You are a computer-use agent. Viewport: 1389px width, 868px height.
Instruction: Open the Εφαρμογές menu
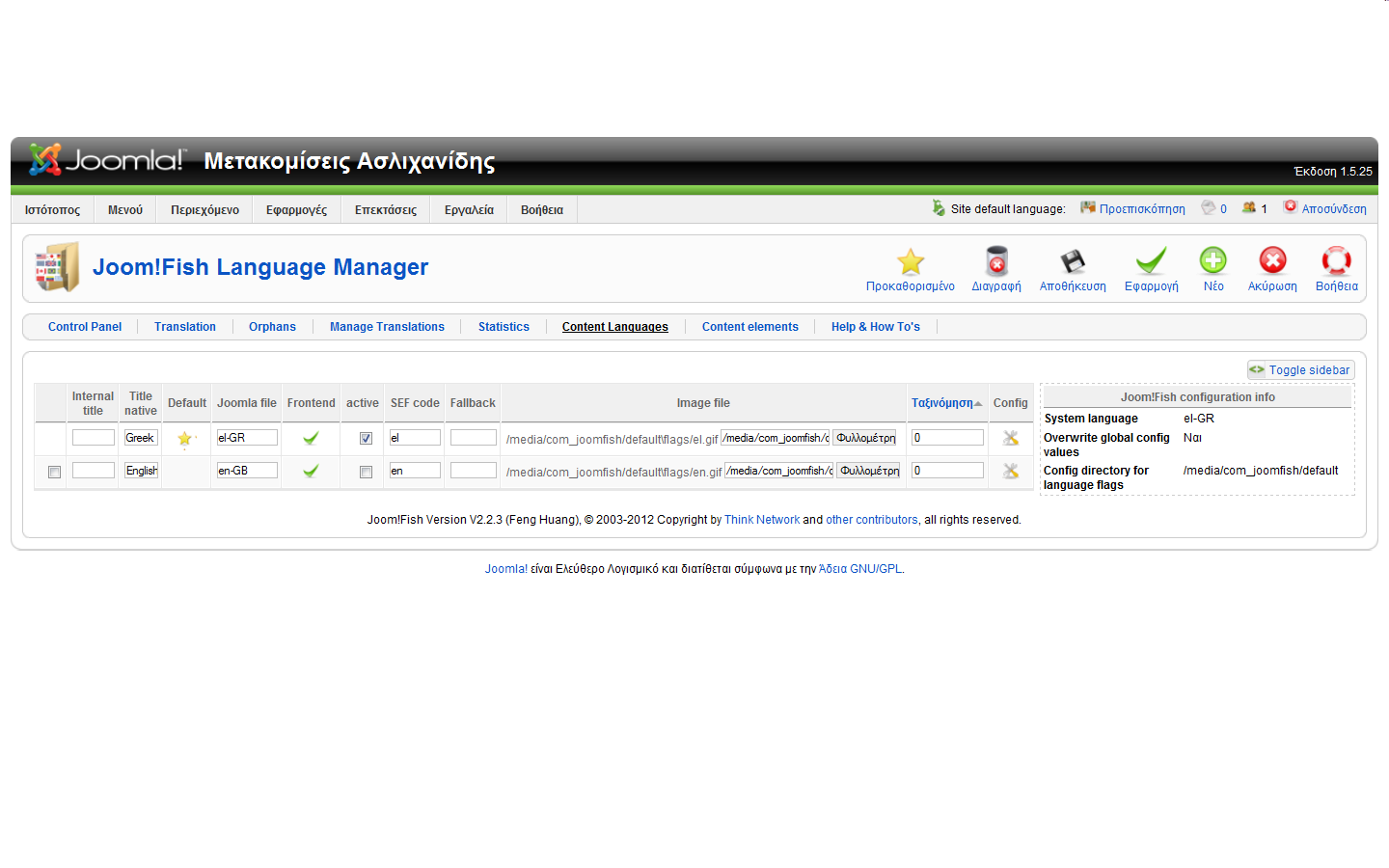[297, 209]
